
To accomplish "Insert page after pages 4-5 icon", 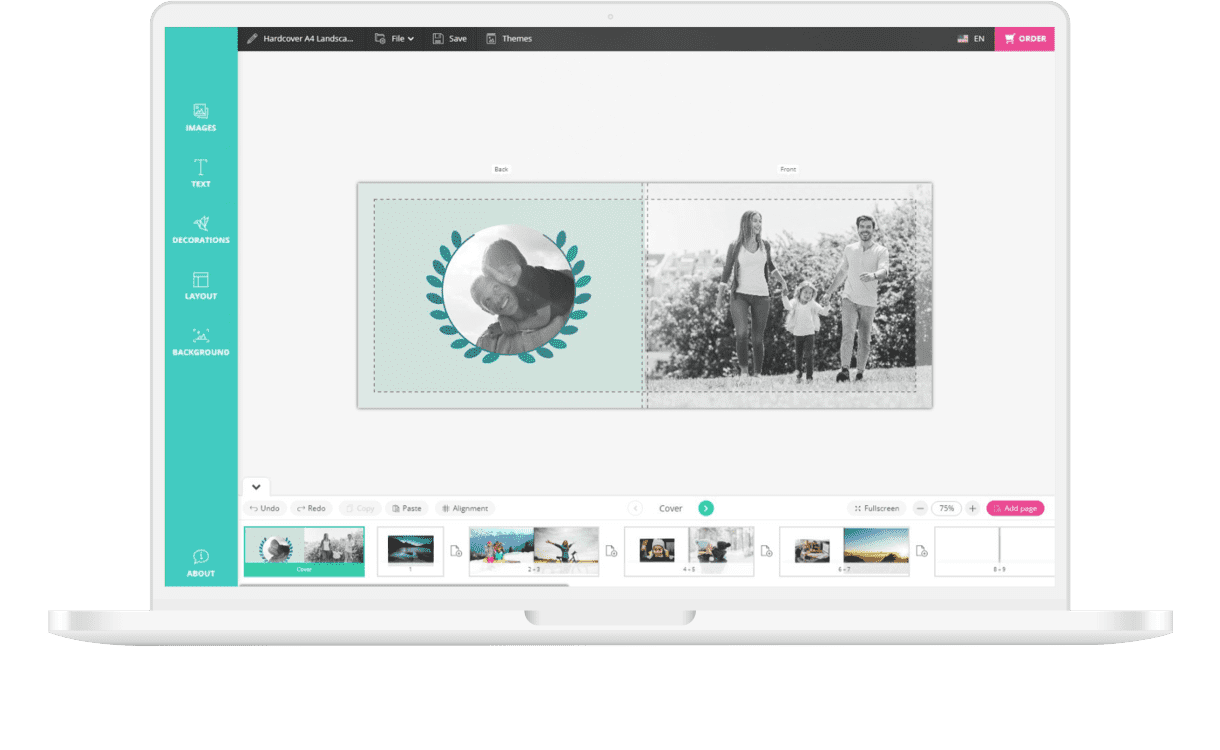I will [x=767, y=551].
